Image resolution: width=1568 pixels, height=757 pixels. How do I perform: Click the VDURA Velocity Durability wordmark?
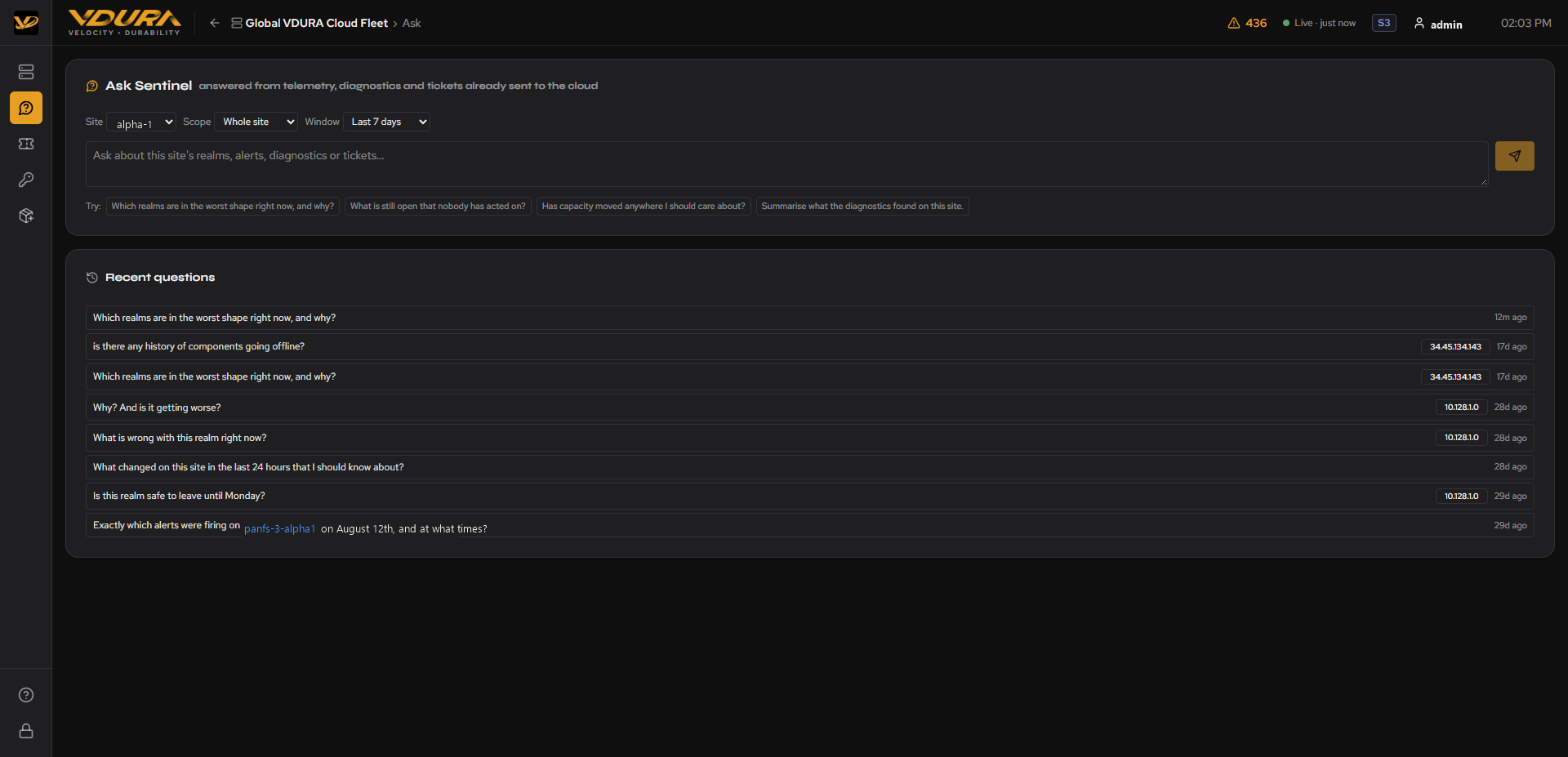[x=125, y=22]
